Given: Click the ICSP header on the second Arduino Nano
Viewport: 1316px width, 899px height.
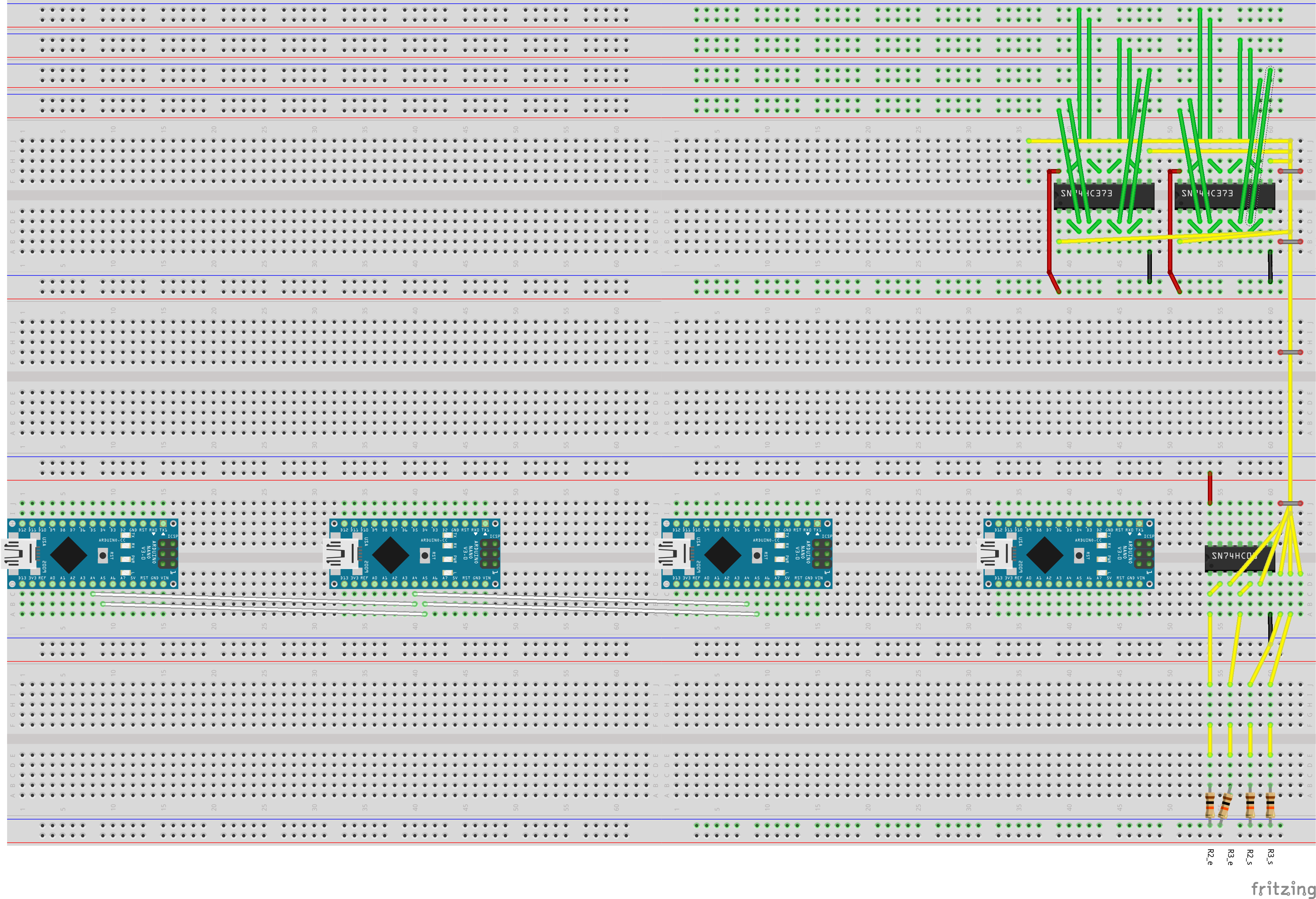Looking at the screenshot, I should click(x=489, y=554).
